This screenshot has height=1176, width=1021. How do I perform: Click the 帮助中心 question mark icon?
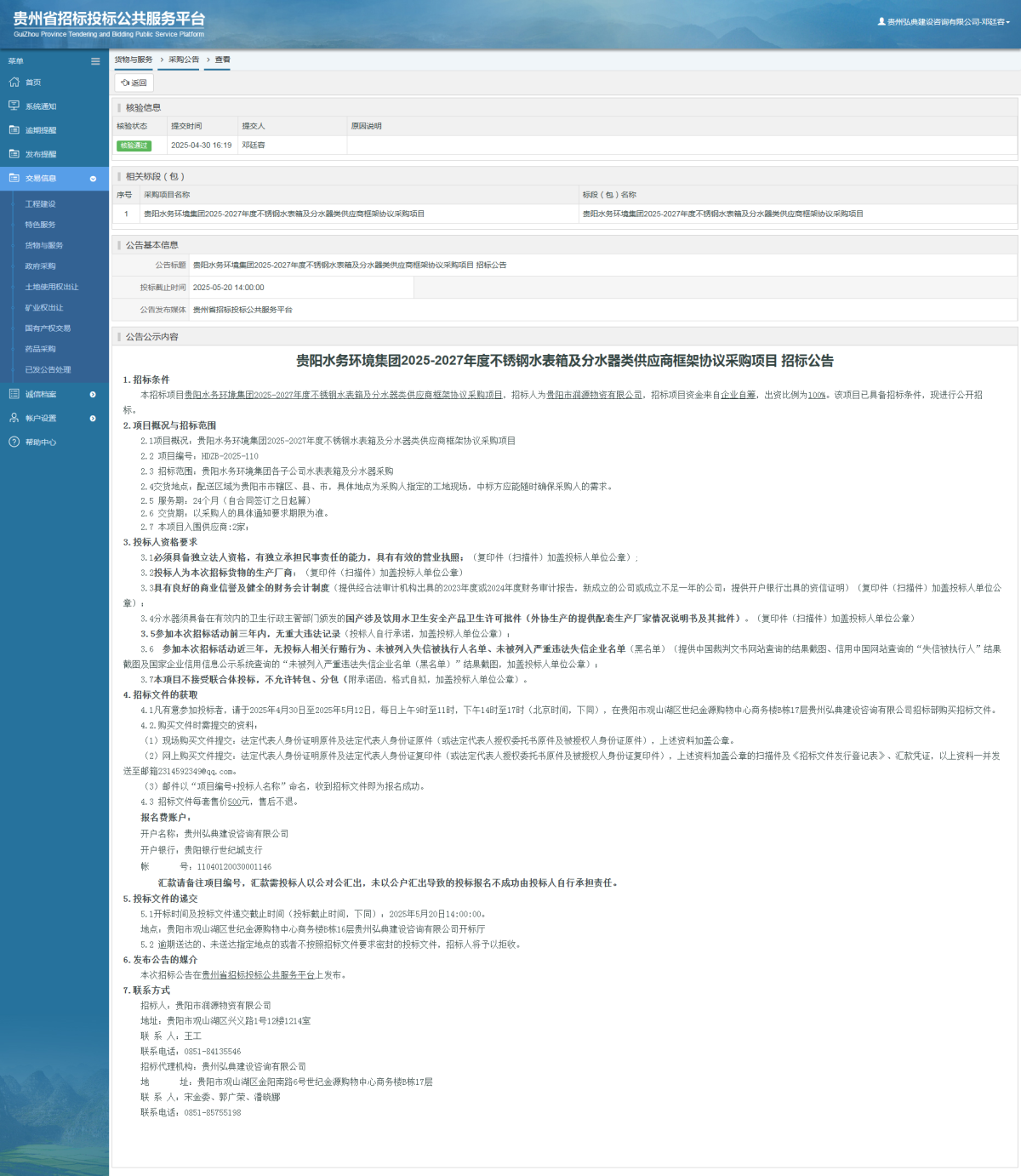click(14, 442)
